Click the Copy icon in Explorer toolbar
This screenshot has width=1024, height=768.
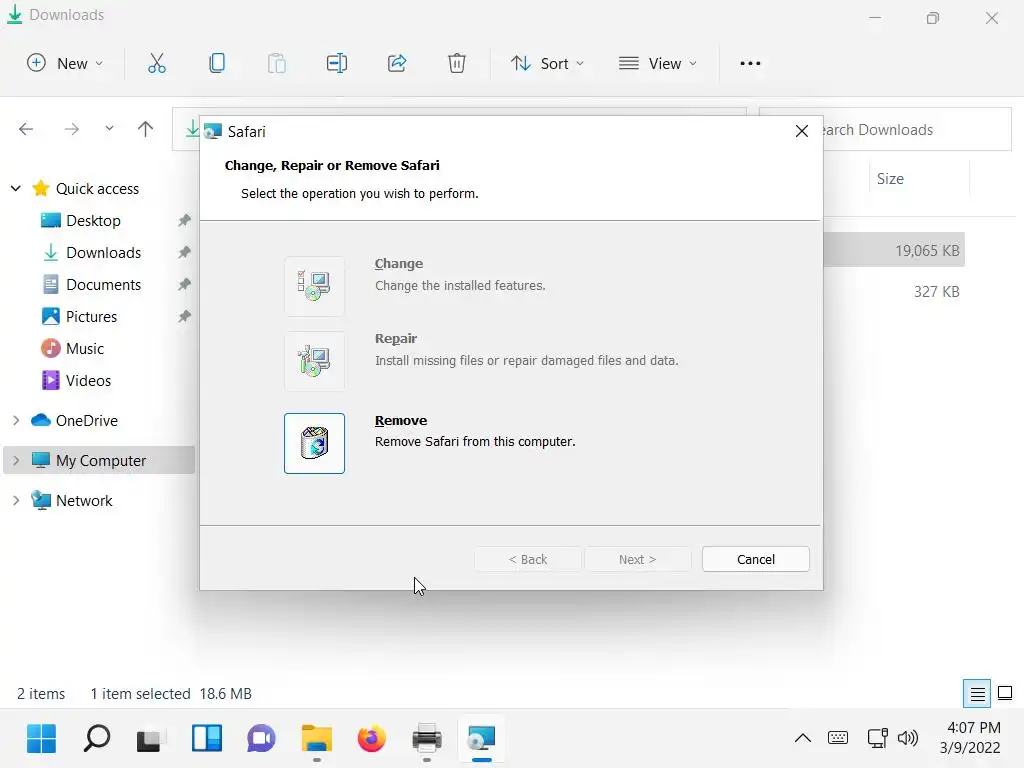click(217, 63)
